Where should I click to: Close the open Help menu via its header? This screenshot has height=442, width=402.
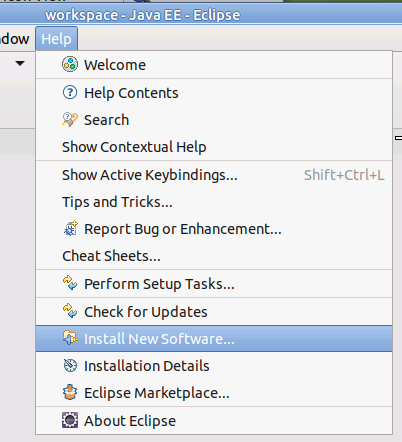[56, 39]
